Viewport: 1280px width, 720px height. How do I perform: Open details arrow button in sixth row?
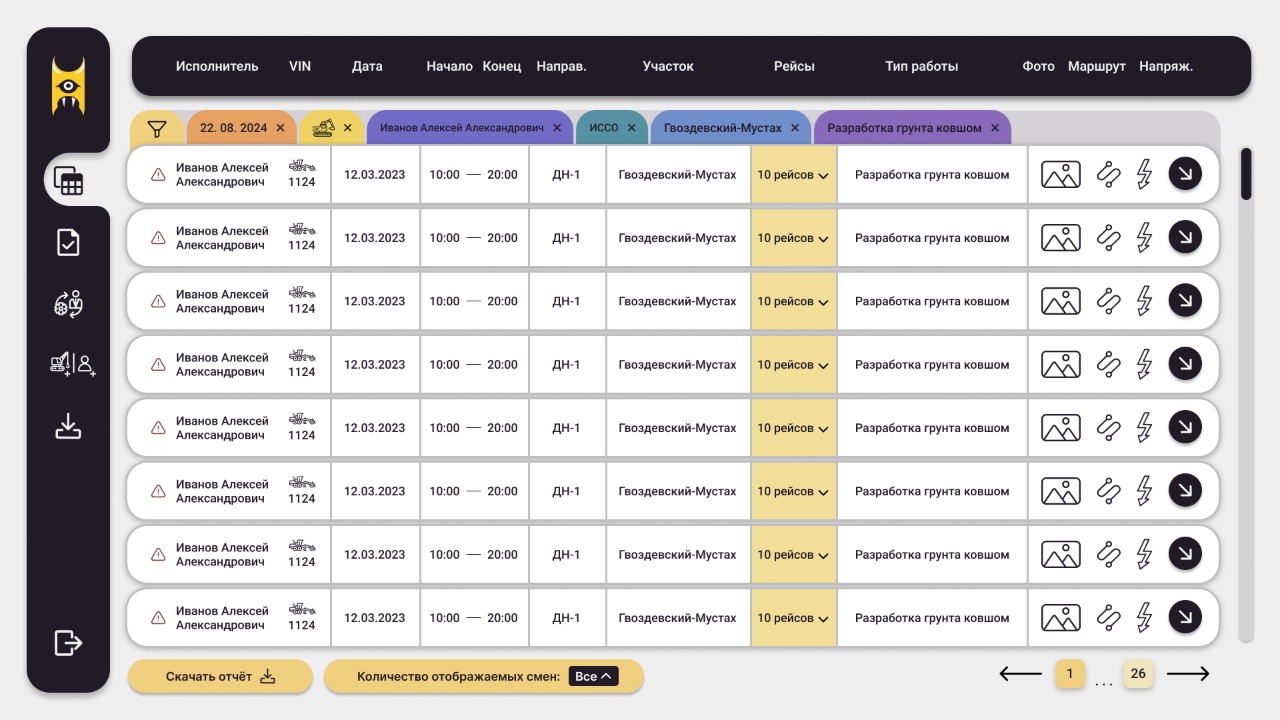[x=1185, y=490]
